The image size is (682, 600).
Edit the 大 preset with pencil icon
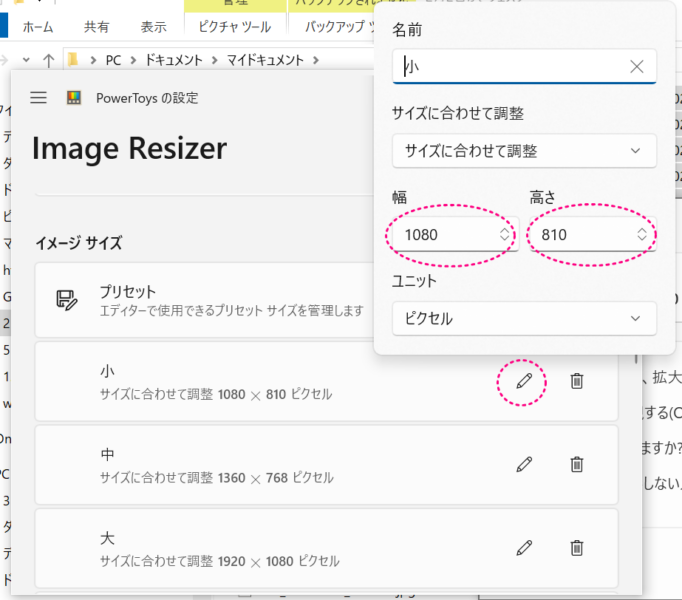(524, 548)
